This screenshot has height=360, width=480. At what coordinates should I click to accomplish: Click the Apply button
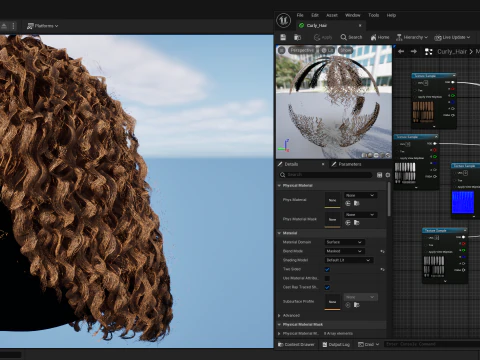click(323, 37)
